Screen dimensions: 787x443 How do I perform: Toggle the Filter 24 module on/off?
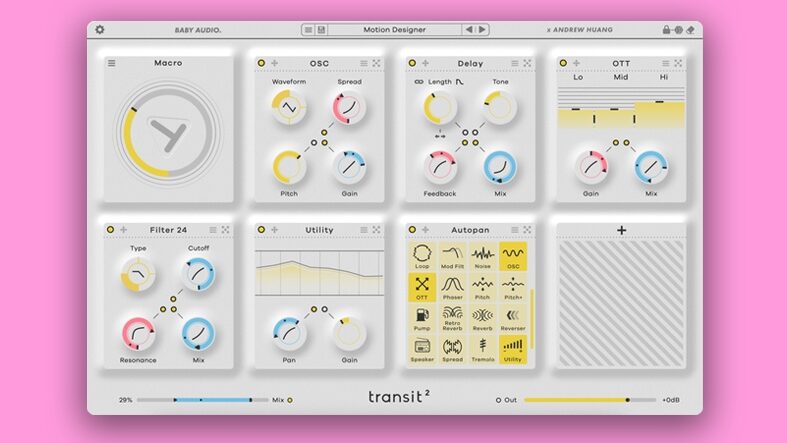coord(110,230)
